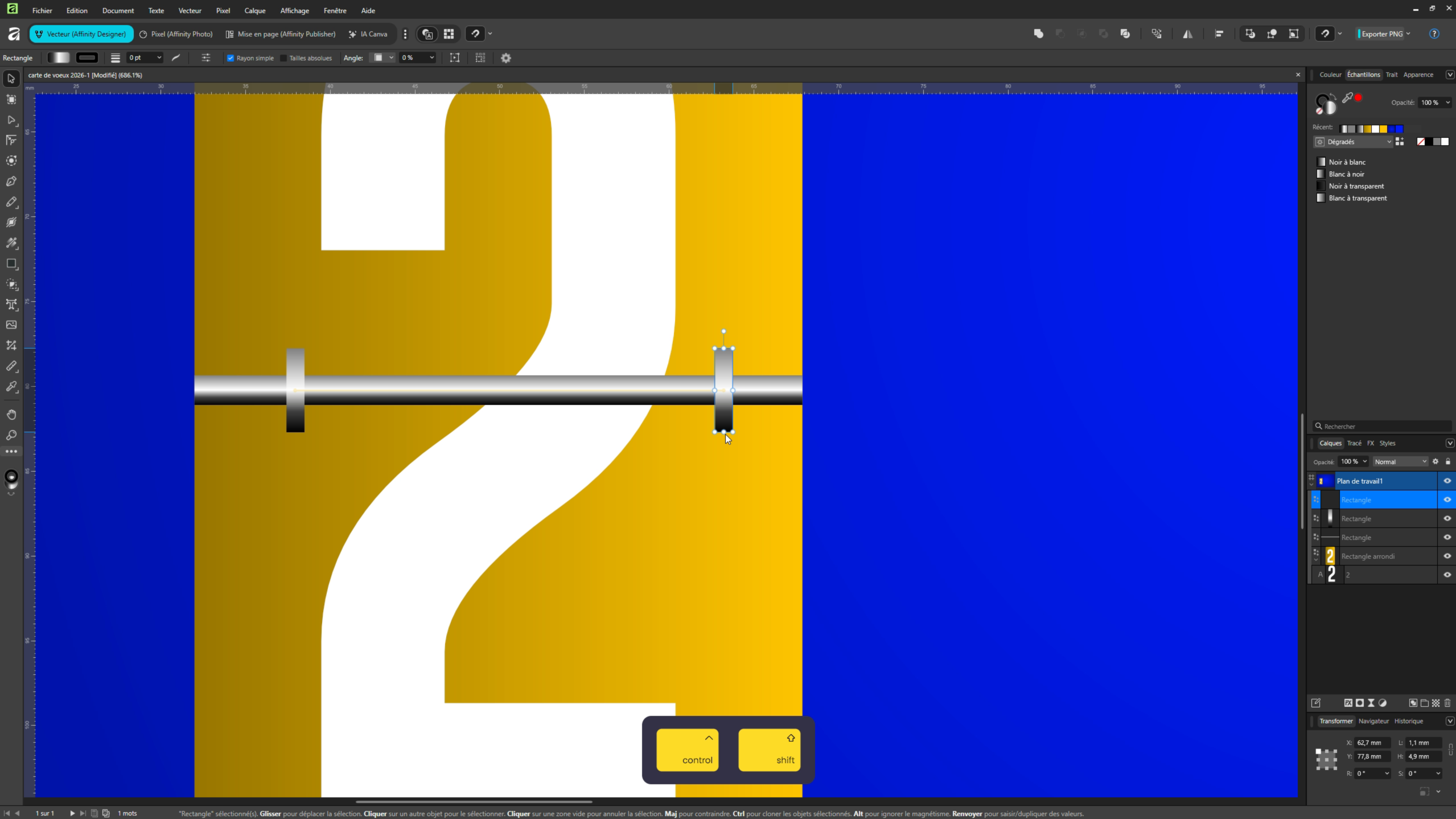Select the Place Image tool
Image resolution: width=1456 pixels, height=819 pixels.
point(11,325)
